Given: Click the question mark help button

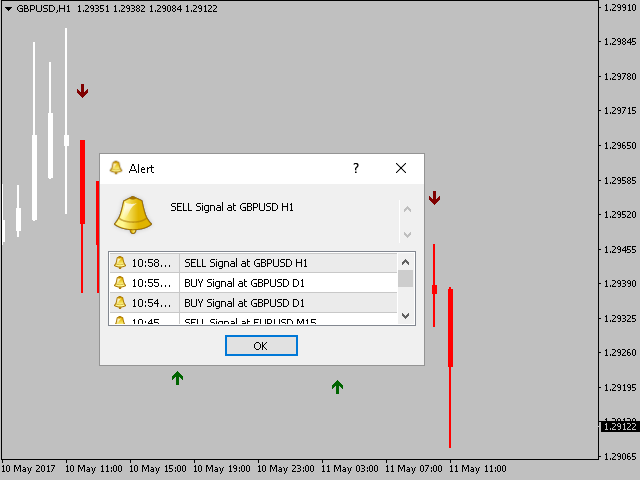Looking at the screenshot, I should point(356,168).
